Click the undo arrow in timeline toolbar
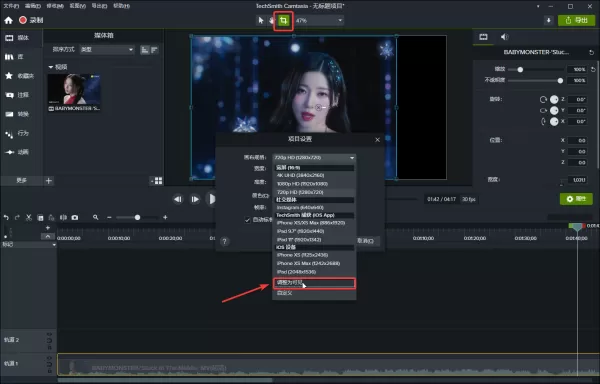Viewport: 600px width, 384px height. pos(6,217)
